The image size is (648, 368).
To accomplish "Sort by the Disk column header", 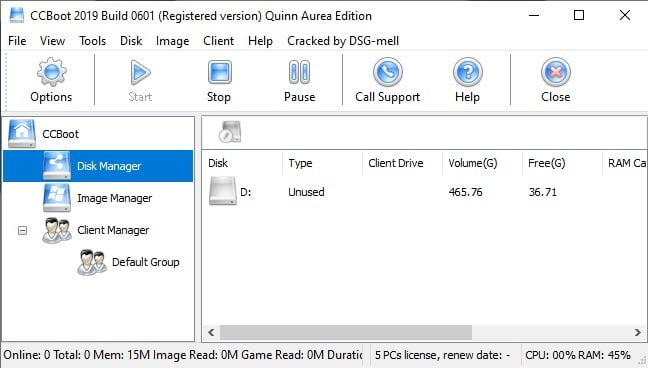I will pyautogui.click(x=242, y=163).
